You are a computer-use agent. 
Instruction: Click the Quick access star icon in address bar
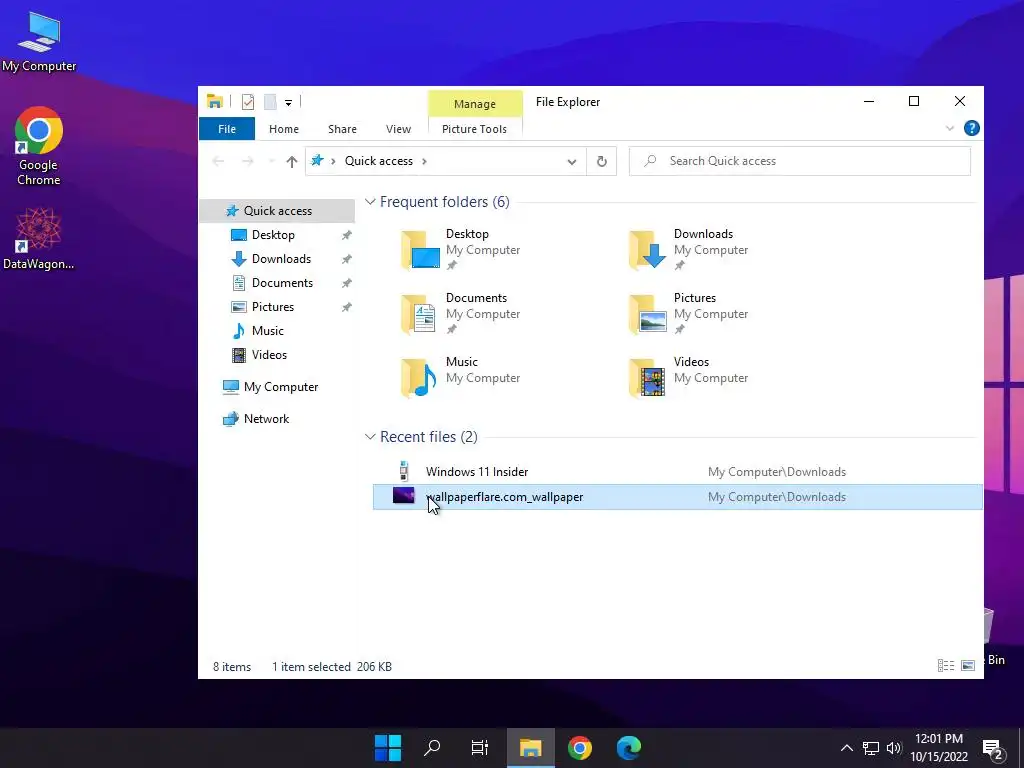pos(317,161)
